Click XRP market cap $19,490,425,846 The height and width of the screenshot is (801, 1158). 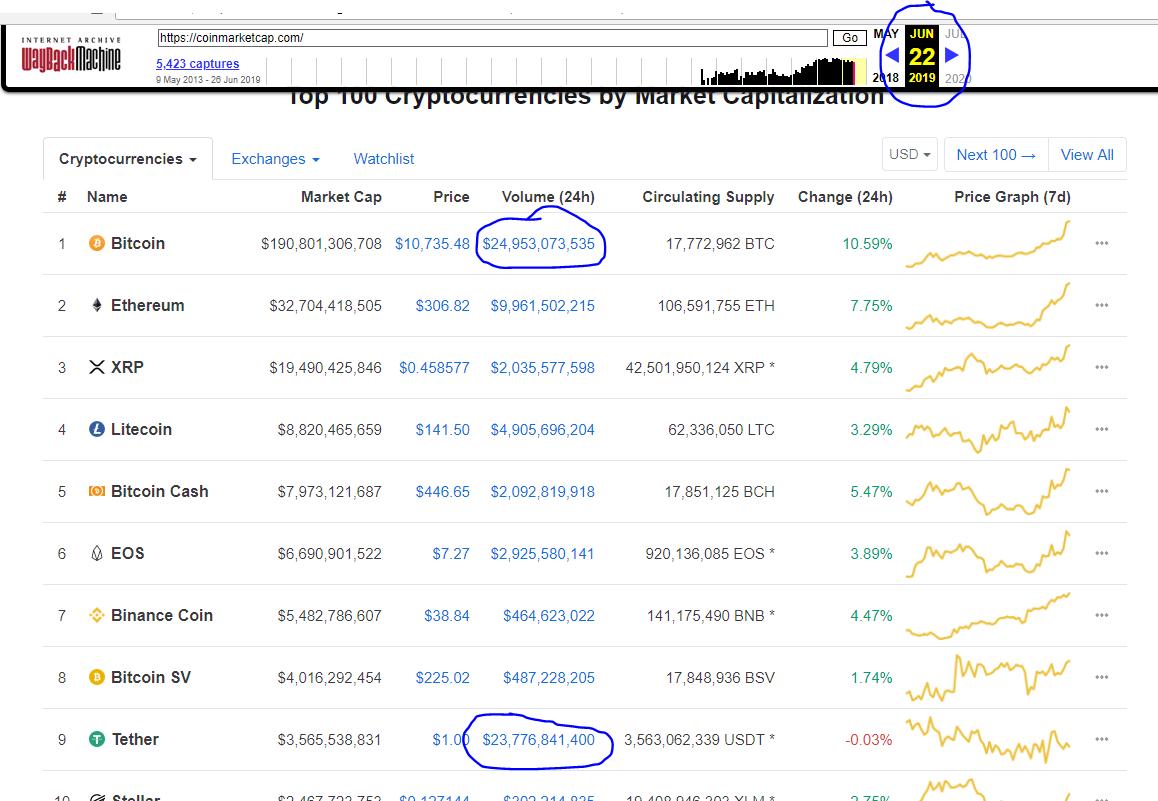pos(326,368)
